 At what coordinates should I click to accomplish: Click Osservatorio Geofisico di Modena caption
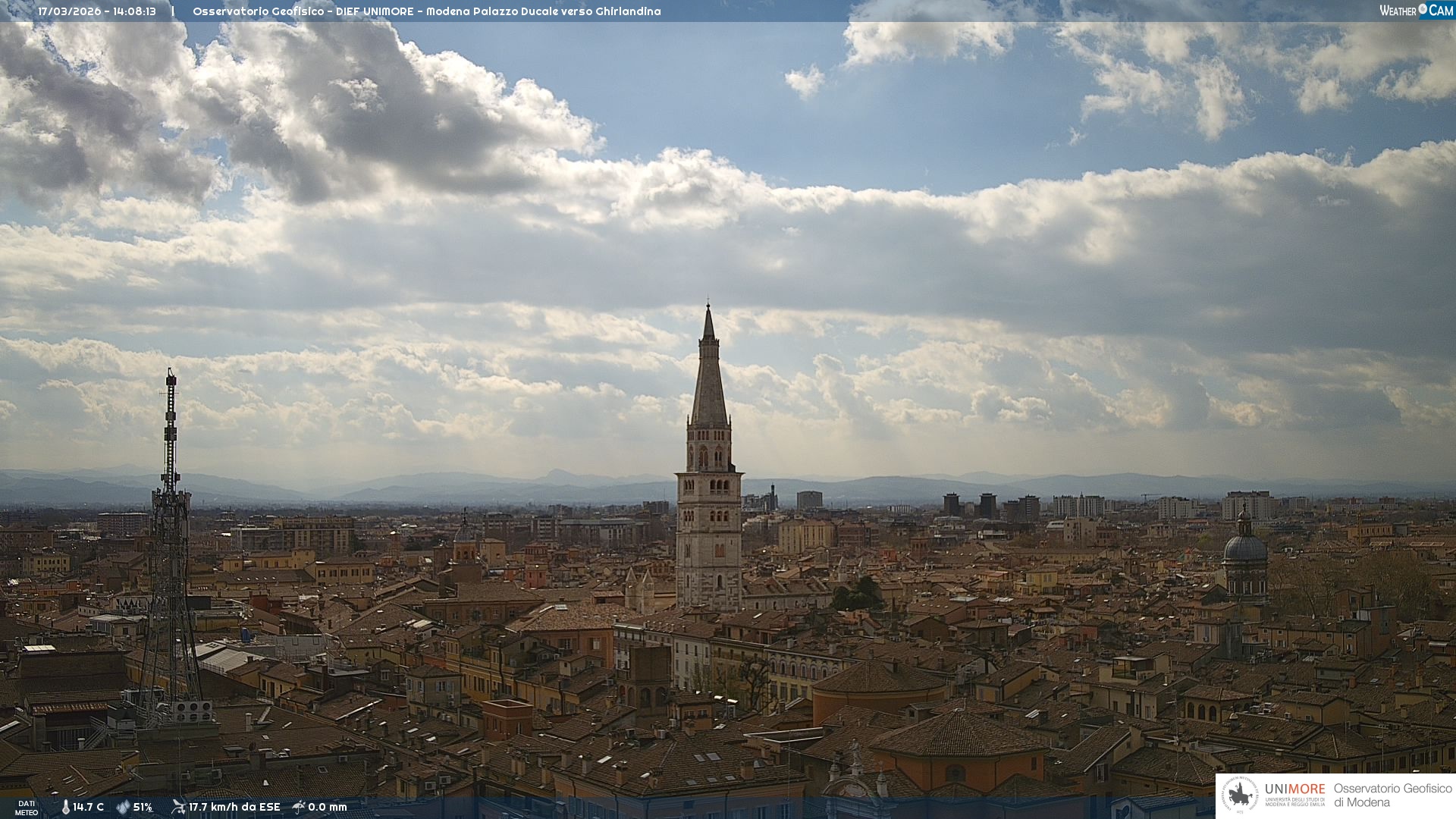tap(1392, 795)
